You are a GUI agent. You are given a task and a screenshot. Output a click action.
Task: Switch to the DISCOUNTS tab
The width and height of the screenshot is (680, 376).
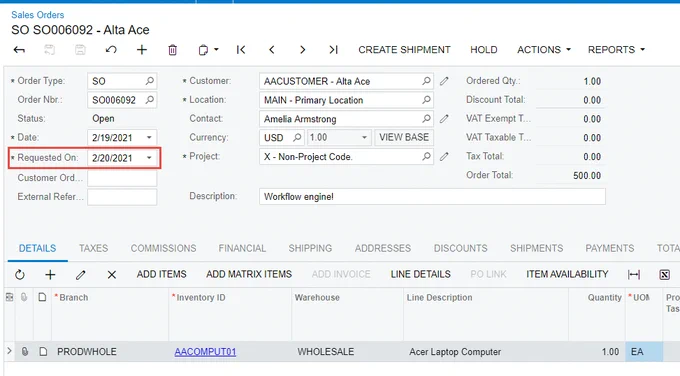pyautogui.click(x=461, y=248)
